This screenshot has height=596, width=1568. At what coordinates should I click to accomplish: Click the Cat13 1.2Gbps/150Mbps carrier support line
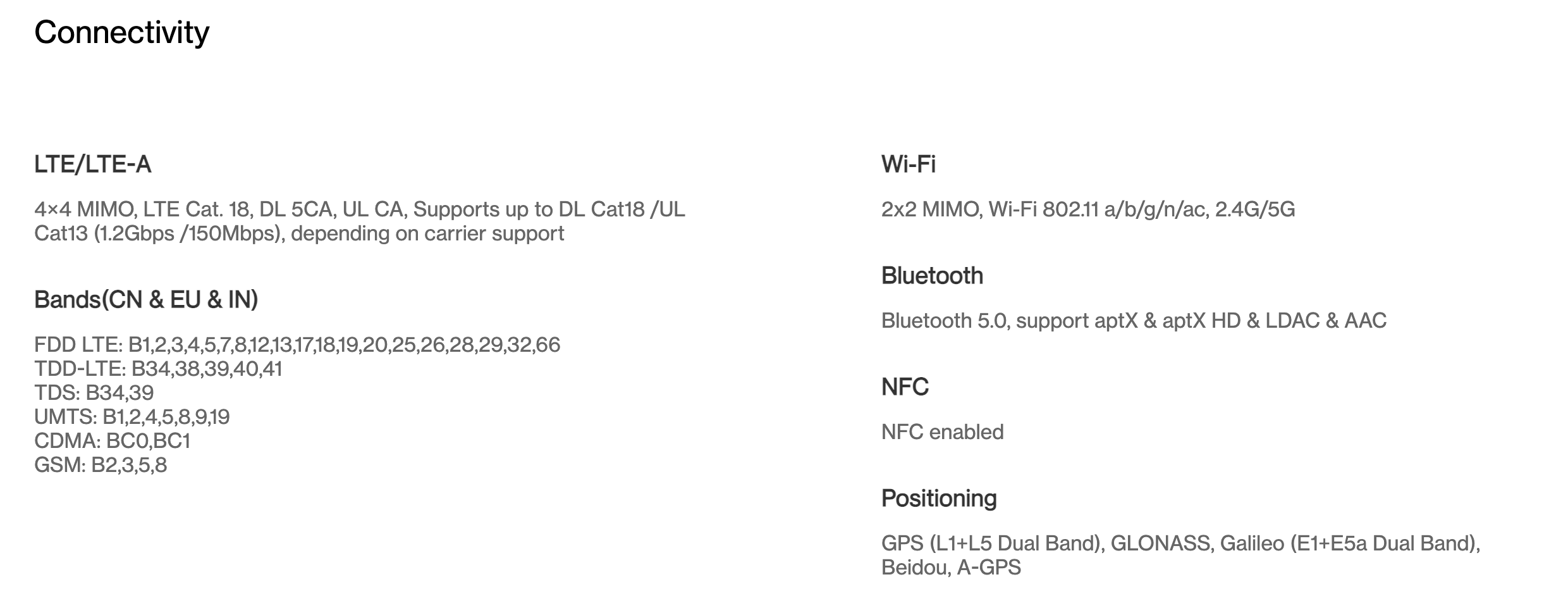click(x=298, y=233)
